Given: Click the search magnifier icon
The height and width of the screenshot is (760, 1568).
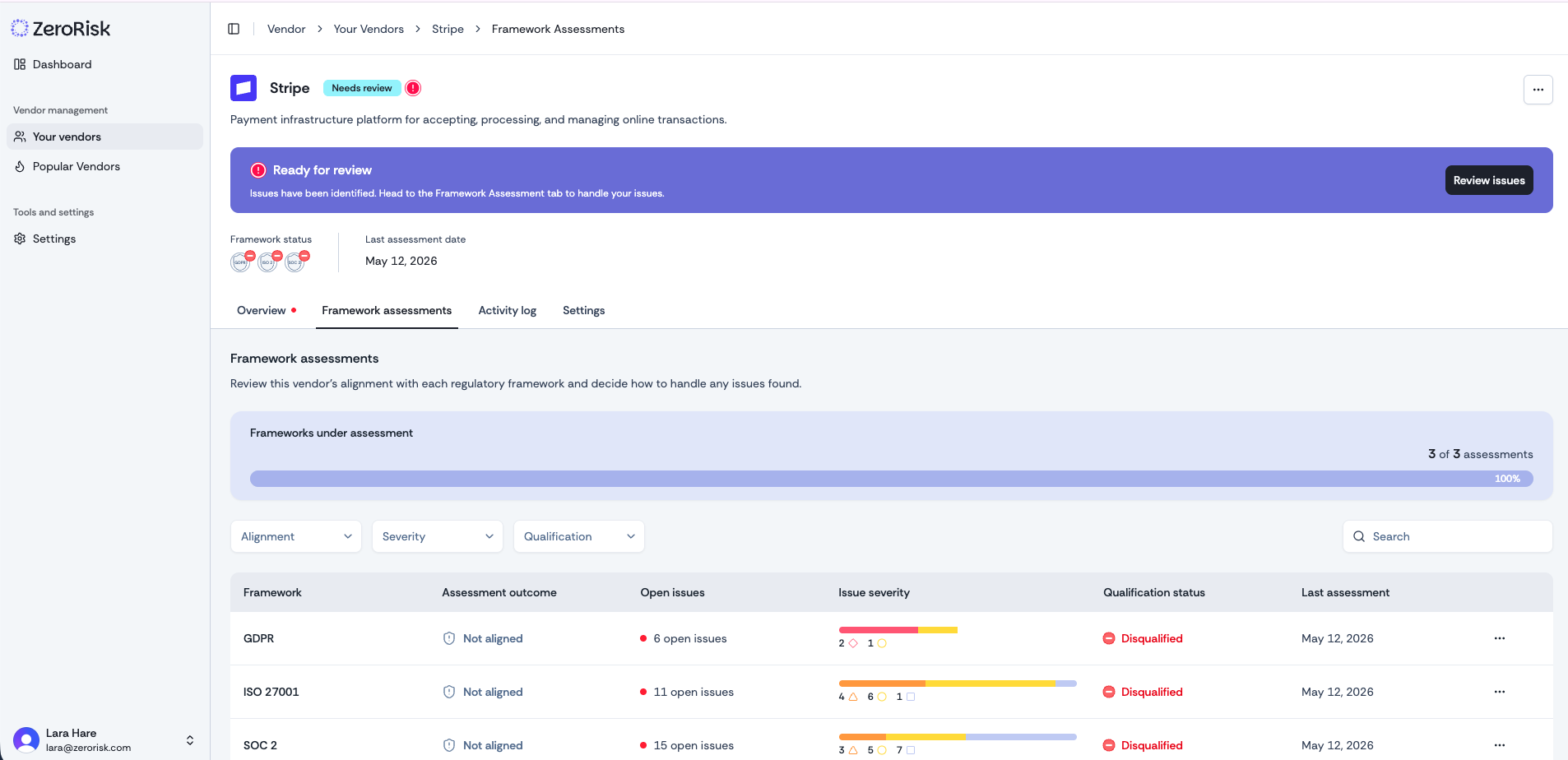Looking at the screenshot, I should point(1359,536).
